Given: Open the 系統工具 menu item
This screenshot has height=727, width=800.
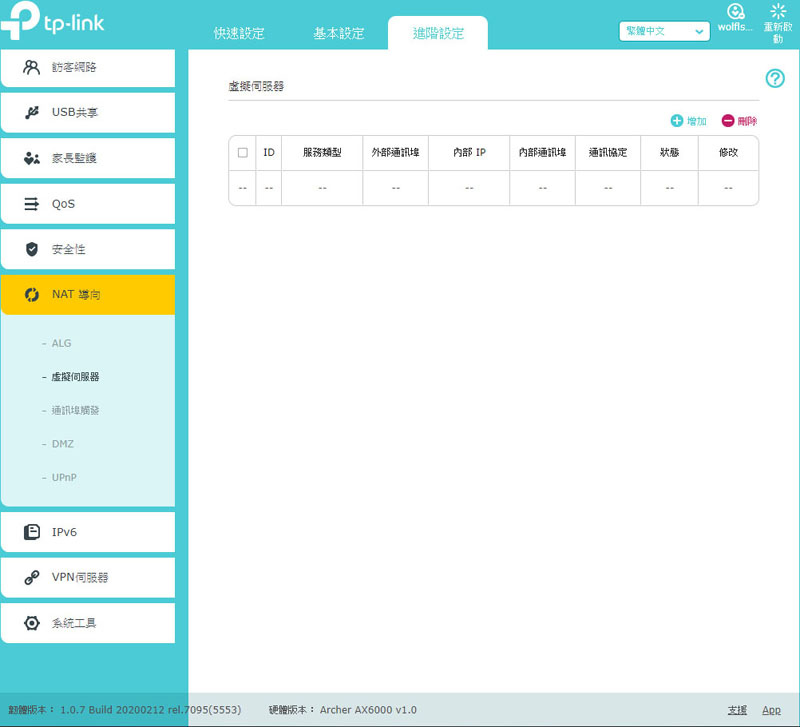Looking at the screenshot, I should pyautogui.click(x=88, y=623).
